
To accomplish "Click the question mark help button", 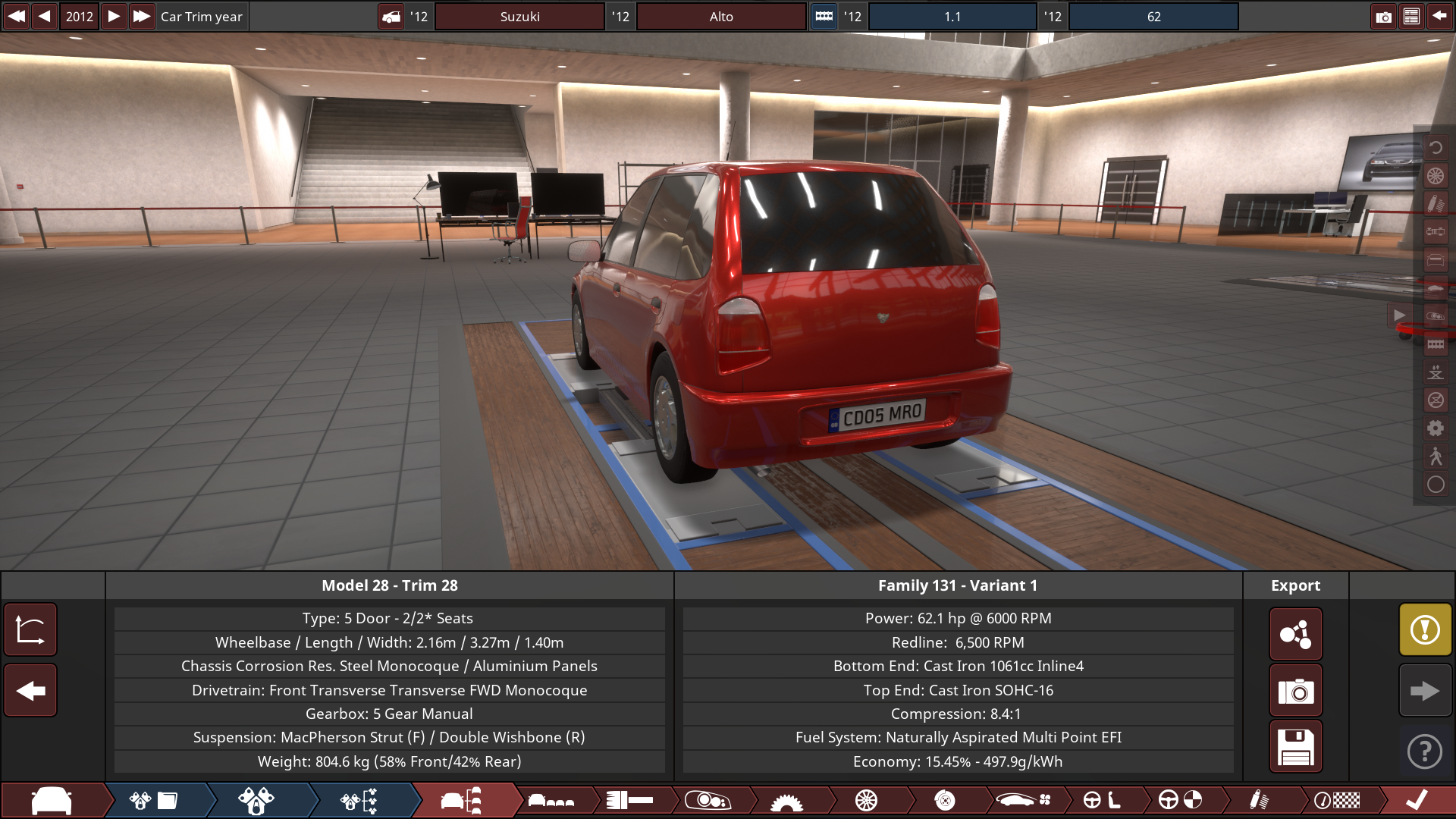I will [1425, 752].
